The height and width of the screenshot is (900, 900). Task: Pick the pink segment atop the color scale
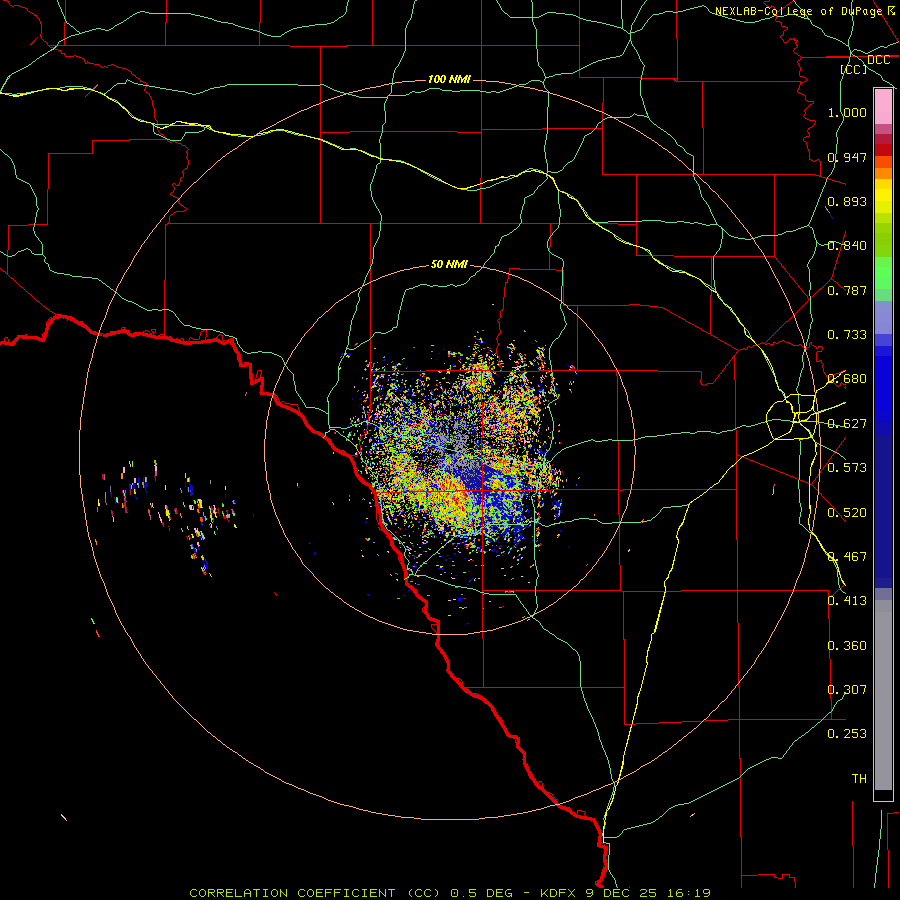point(883,107)
